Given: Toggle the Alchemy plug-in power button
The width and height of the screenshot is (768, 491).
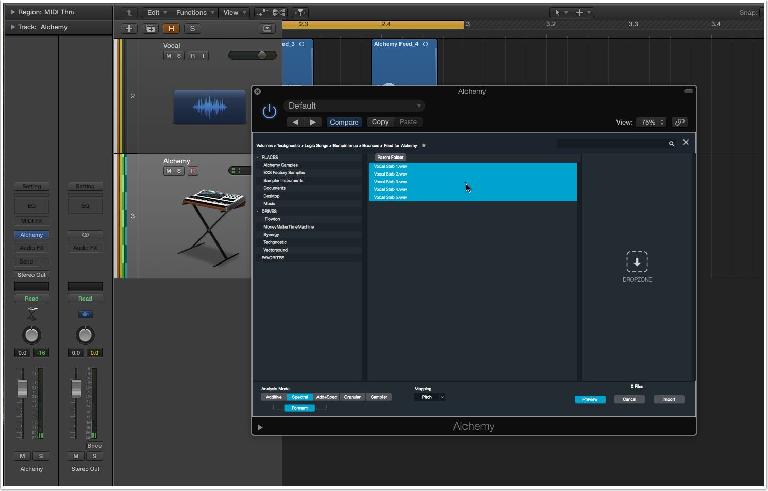Looking at the screenshot, I should pos(269,112).
